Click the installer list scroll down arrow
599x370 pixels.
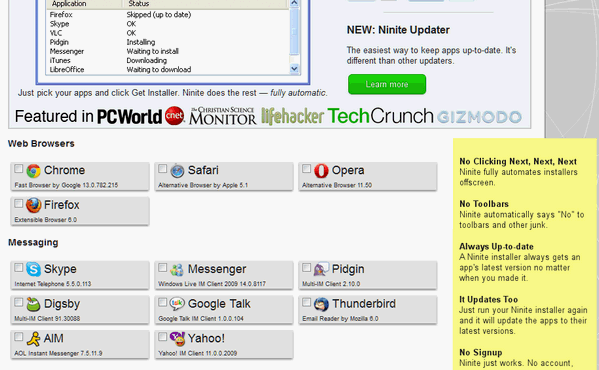[x=294, y=69]
